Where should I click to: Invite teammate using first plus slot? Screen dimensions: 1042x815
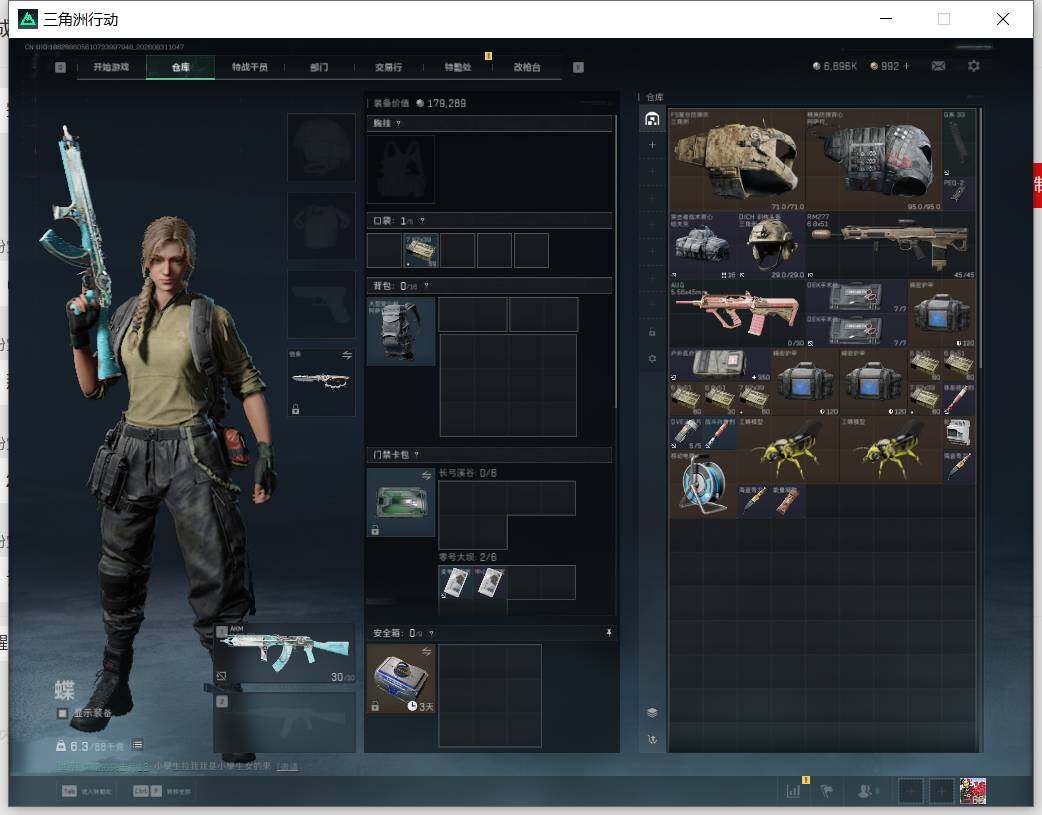(x=910, y=791)
